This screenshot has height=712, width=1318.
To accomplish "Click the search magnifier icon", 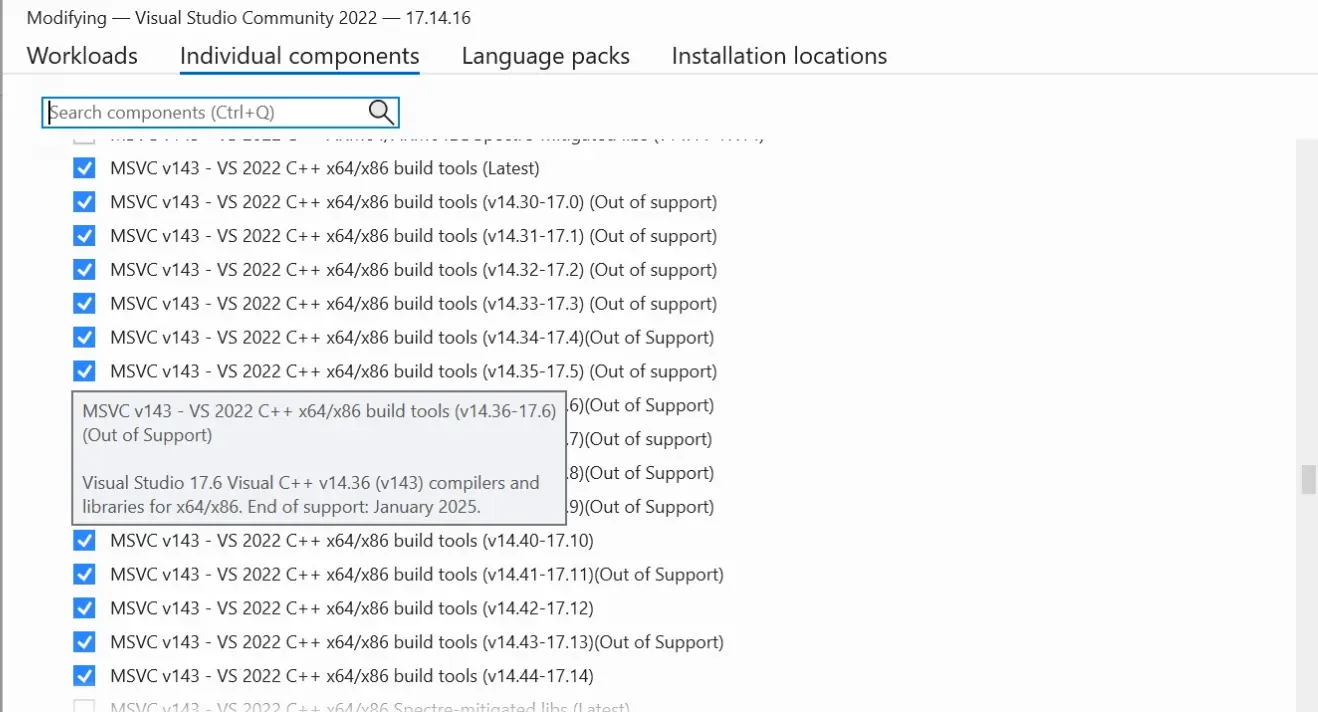I will [x=381, y=112].
